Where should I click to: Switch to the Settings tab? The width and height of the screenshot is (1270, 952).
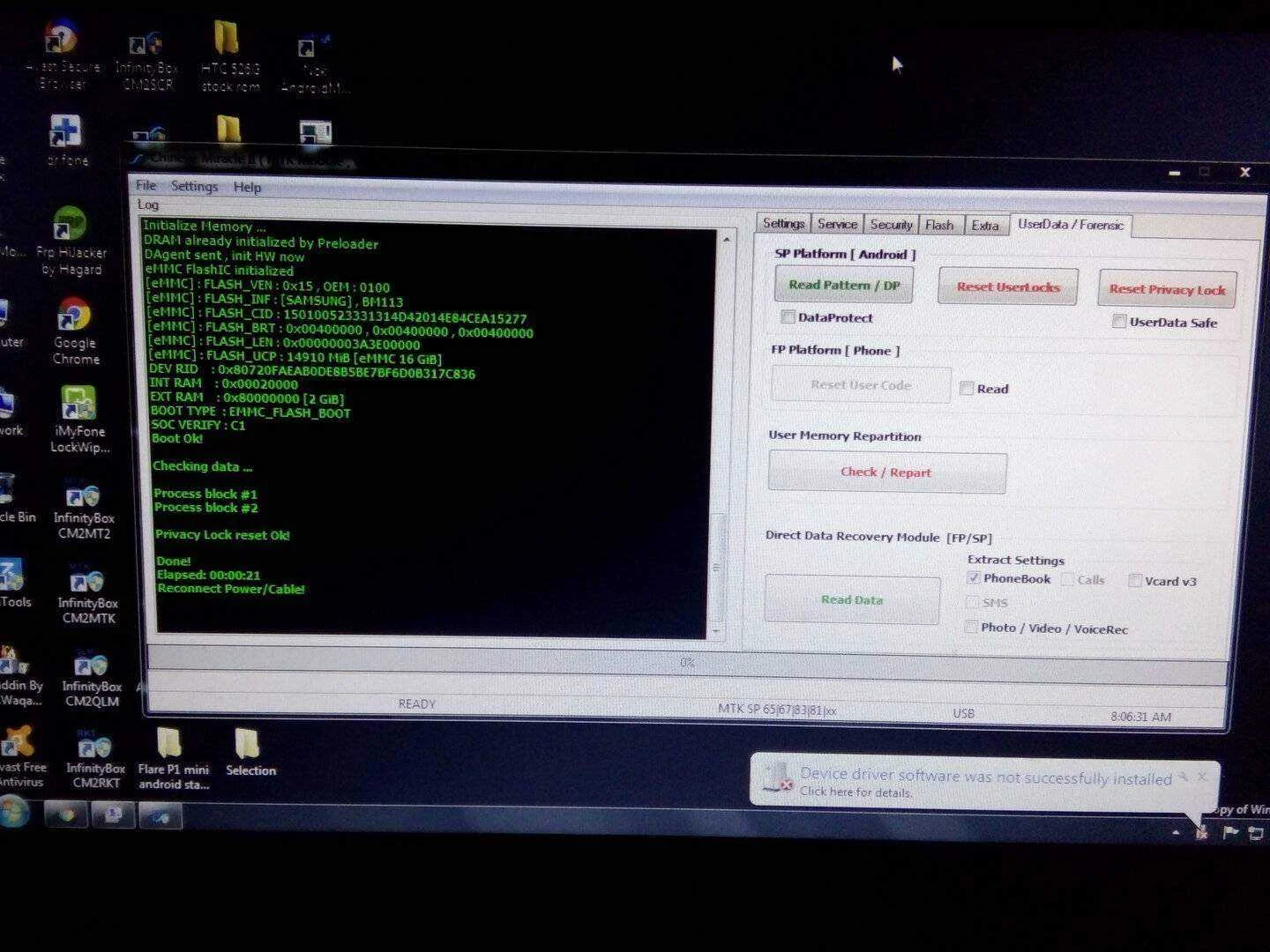pyautogui.click(x=783, y=223)
